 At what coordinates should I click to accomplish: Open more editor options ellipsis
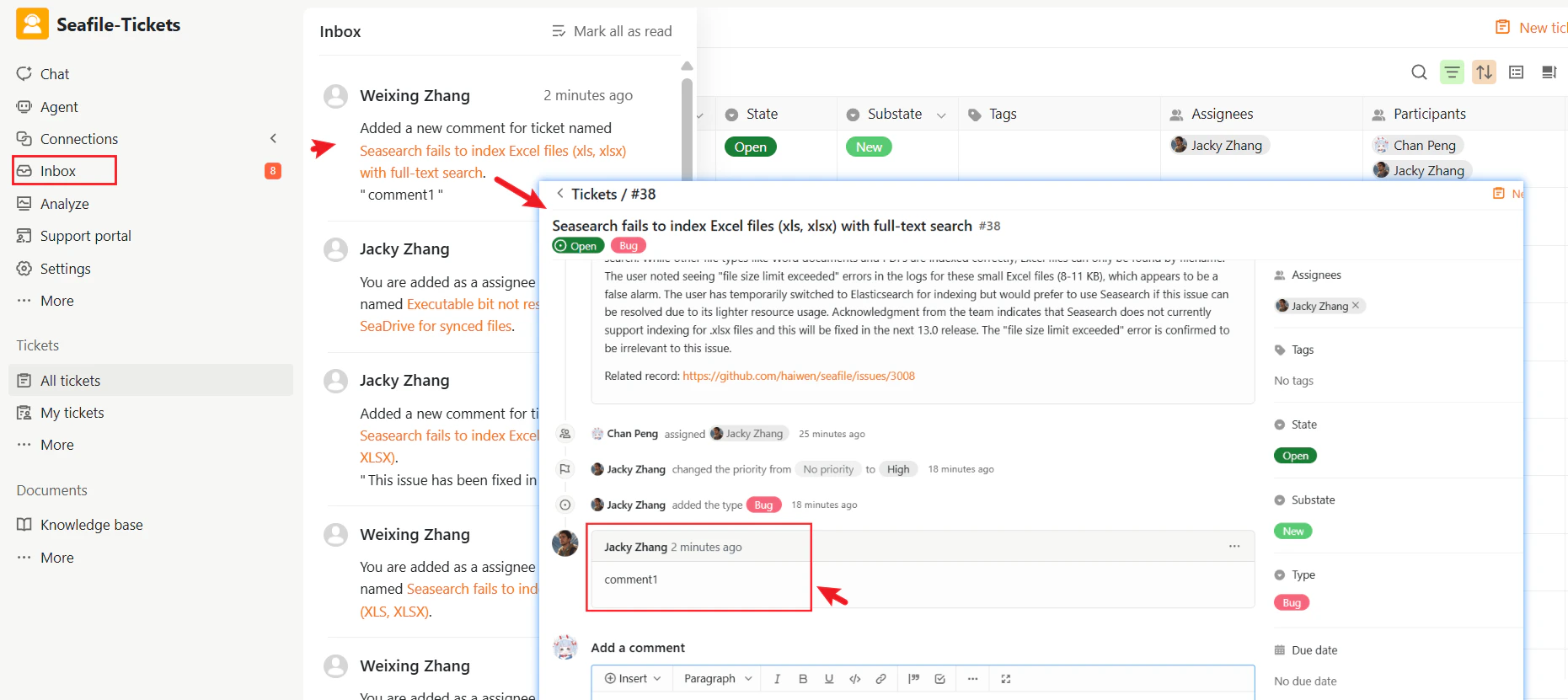pyautogui.click(x=972, y=679)
